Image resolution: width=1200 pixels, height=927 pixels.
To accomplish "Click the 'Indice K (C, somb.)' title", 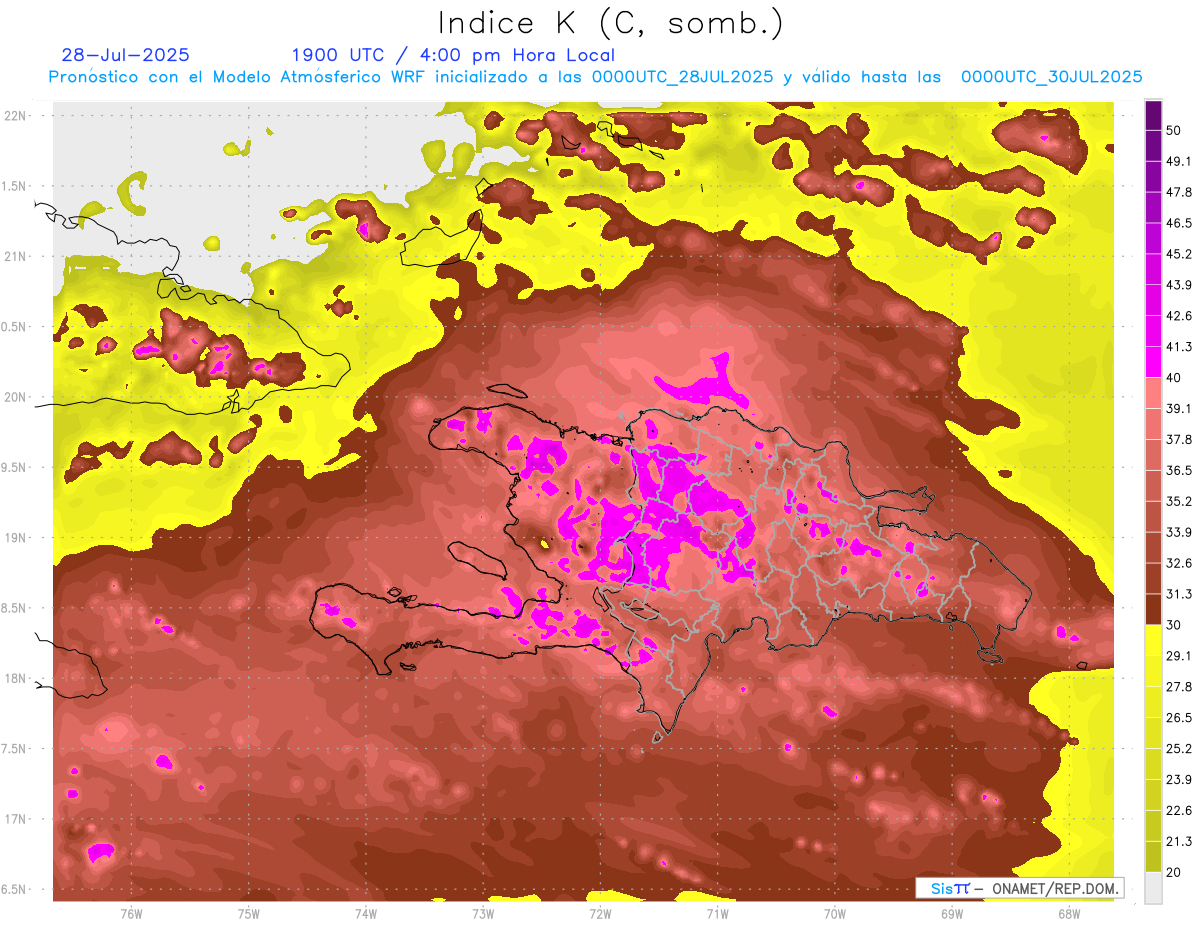I will pos(610,24).
